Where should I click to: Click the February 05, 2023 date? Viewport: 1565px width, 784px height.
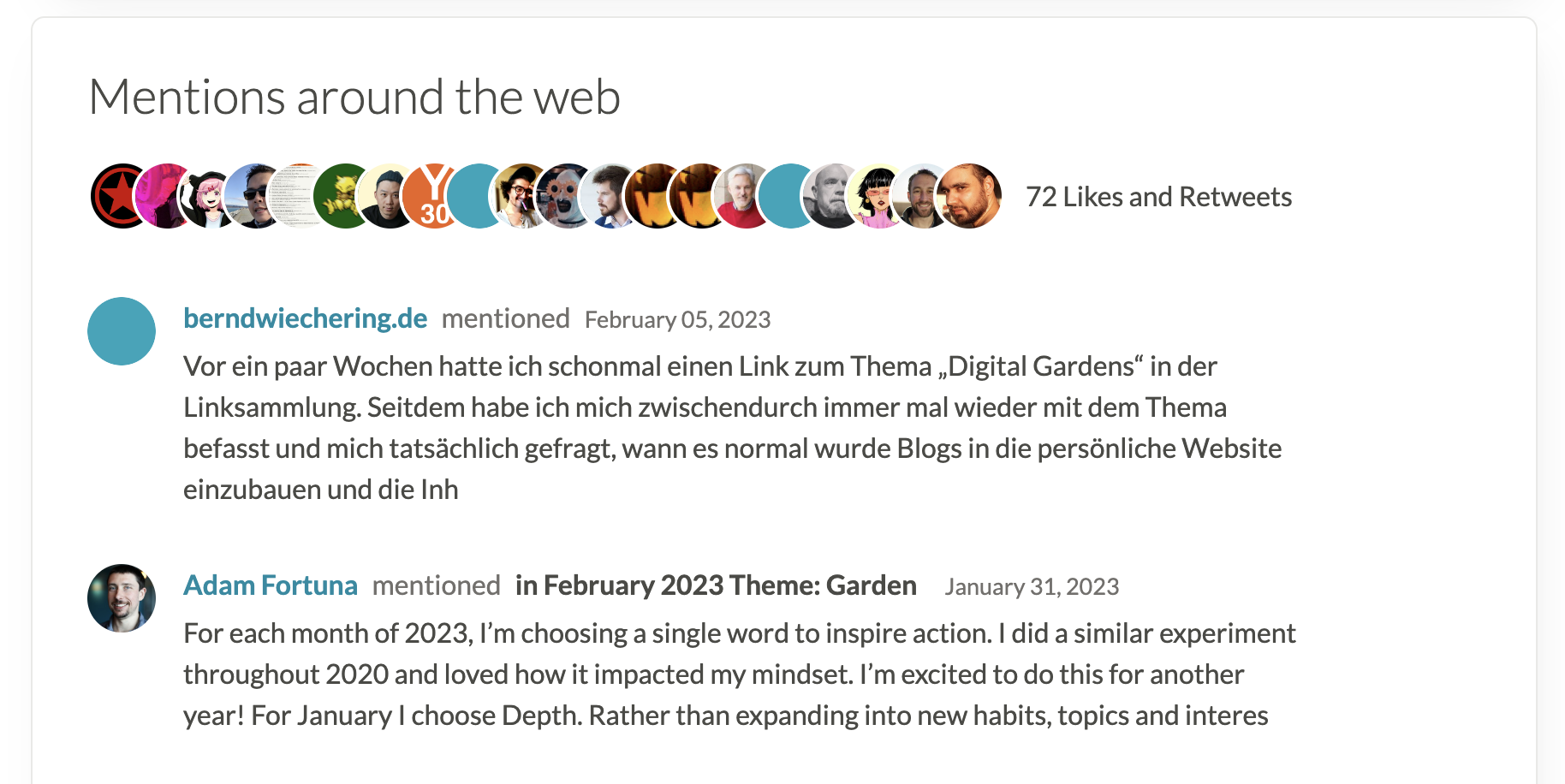click(x=677, y=319)
